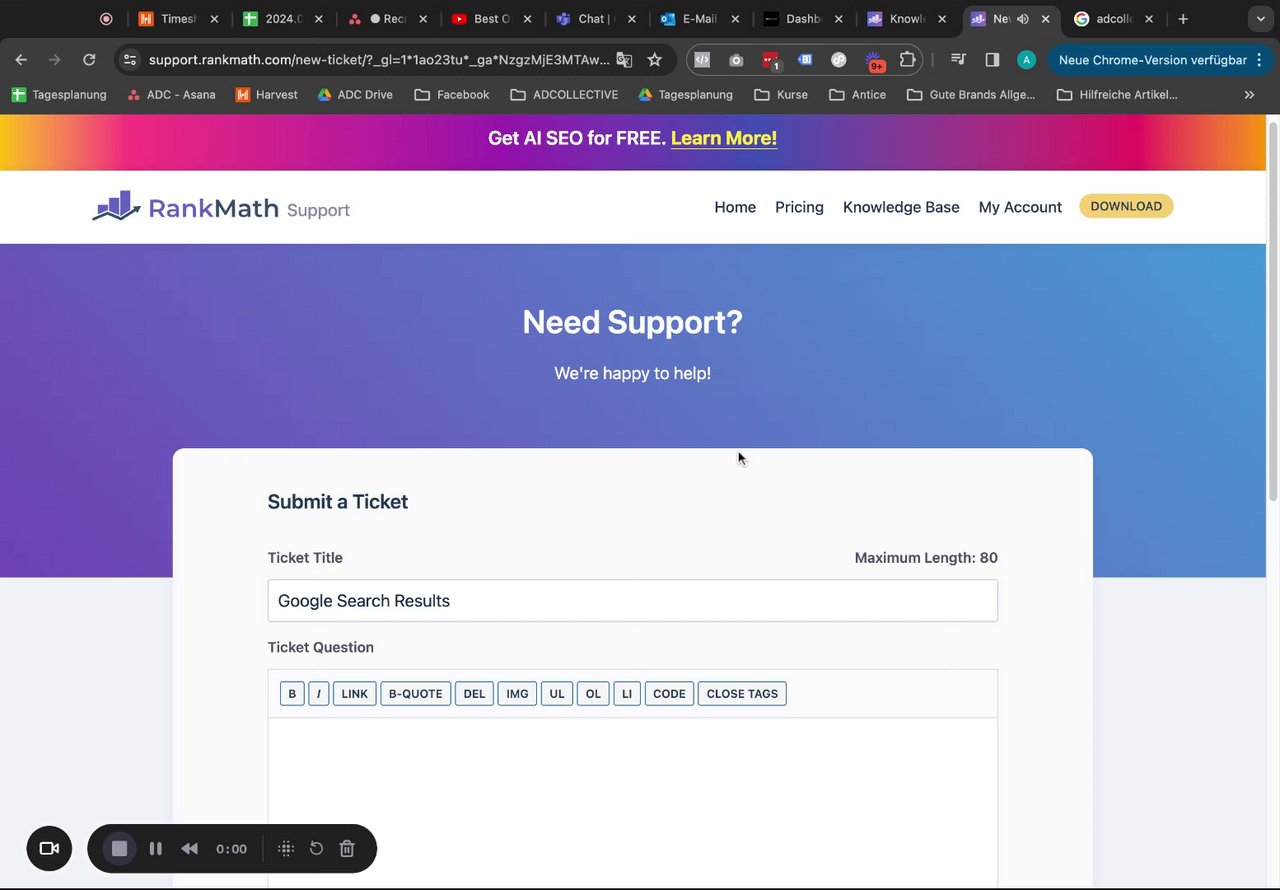Viewport: 1280px width, 890px height.
Task: Pause the screen recording
Action: (x=155, y=848)
